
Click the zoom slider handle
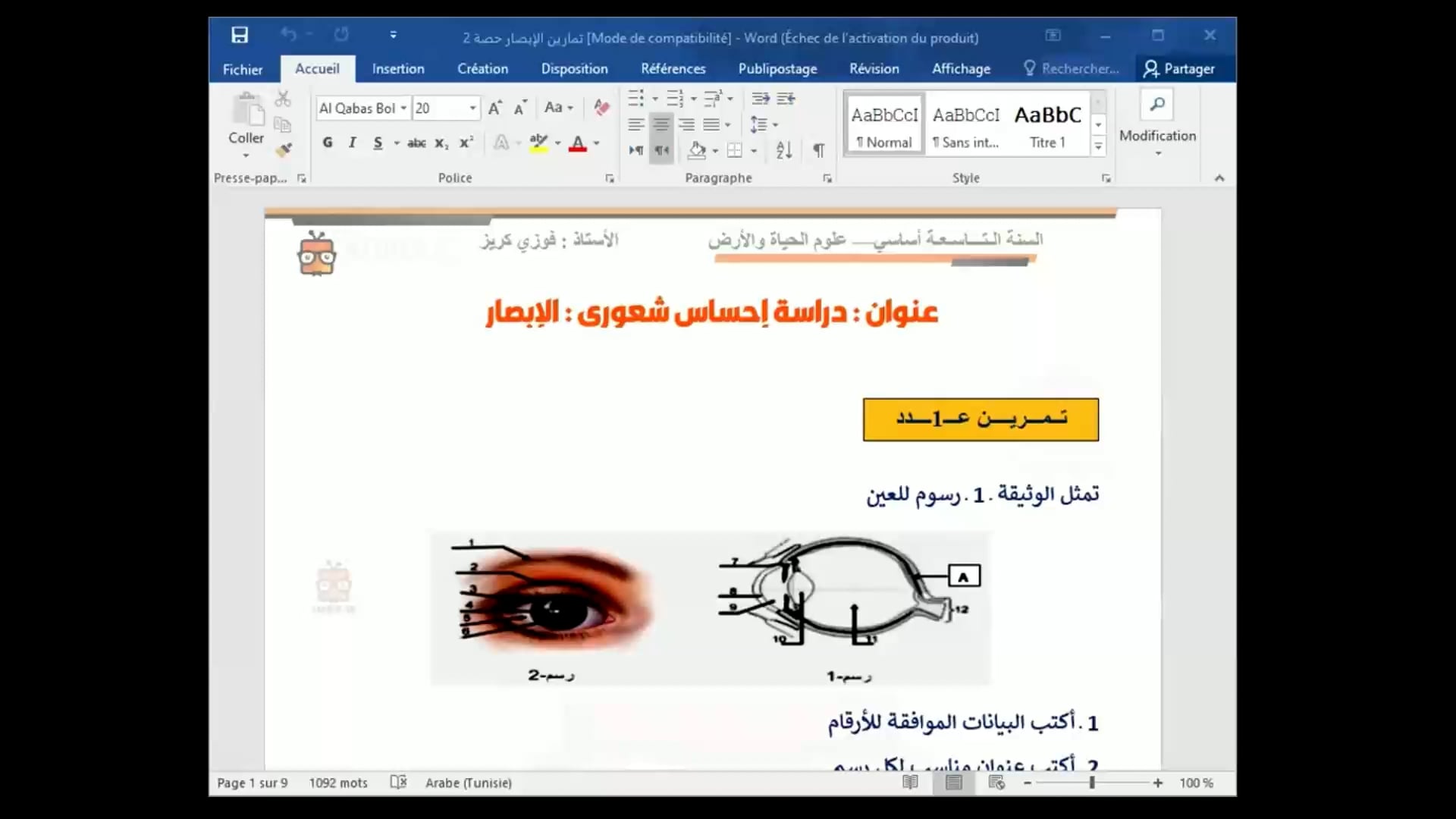pos(1092,783)
